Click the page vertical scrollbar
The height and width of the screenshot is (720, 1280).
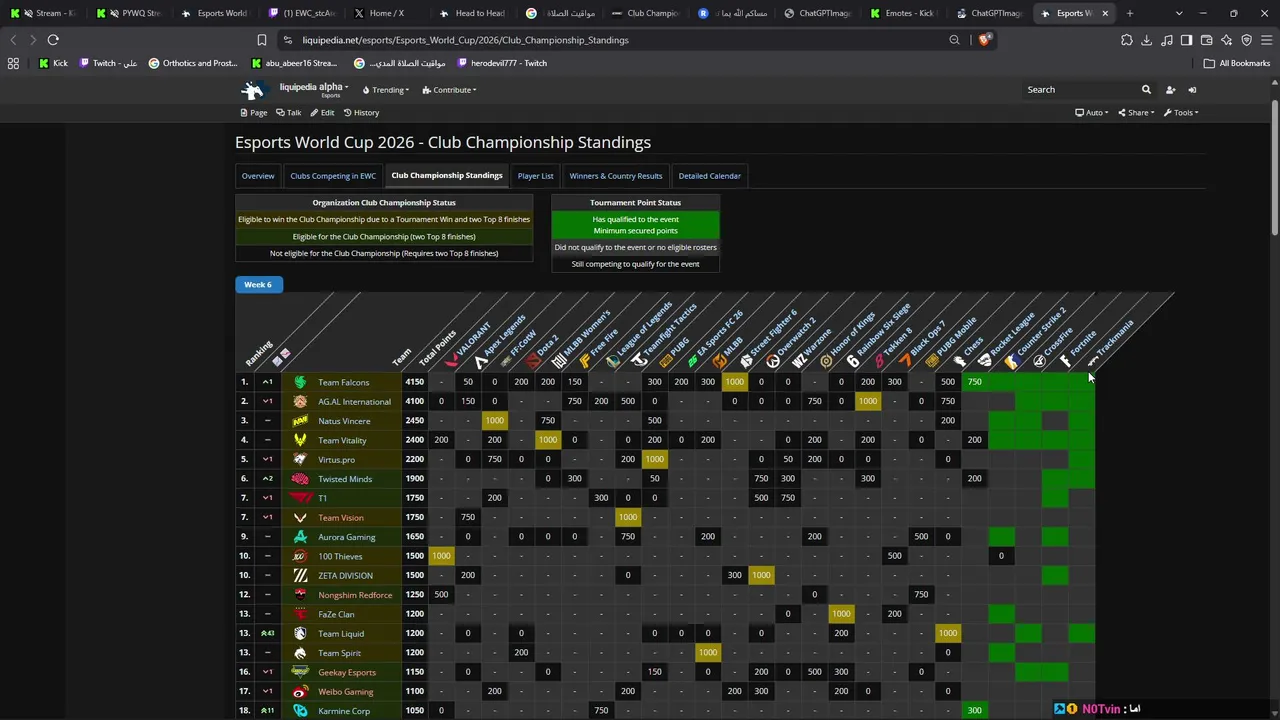[1274, 170]
